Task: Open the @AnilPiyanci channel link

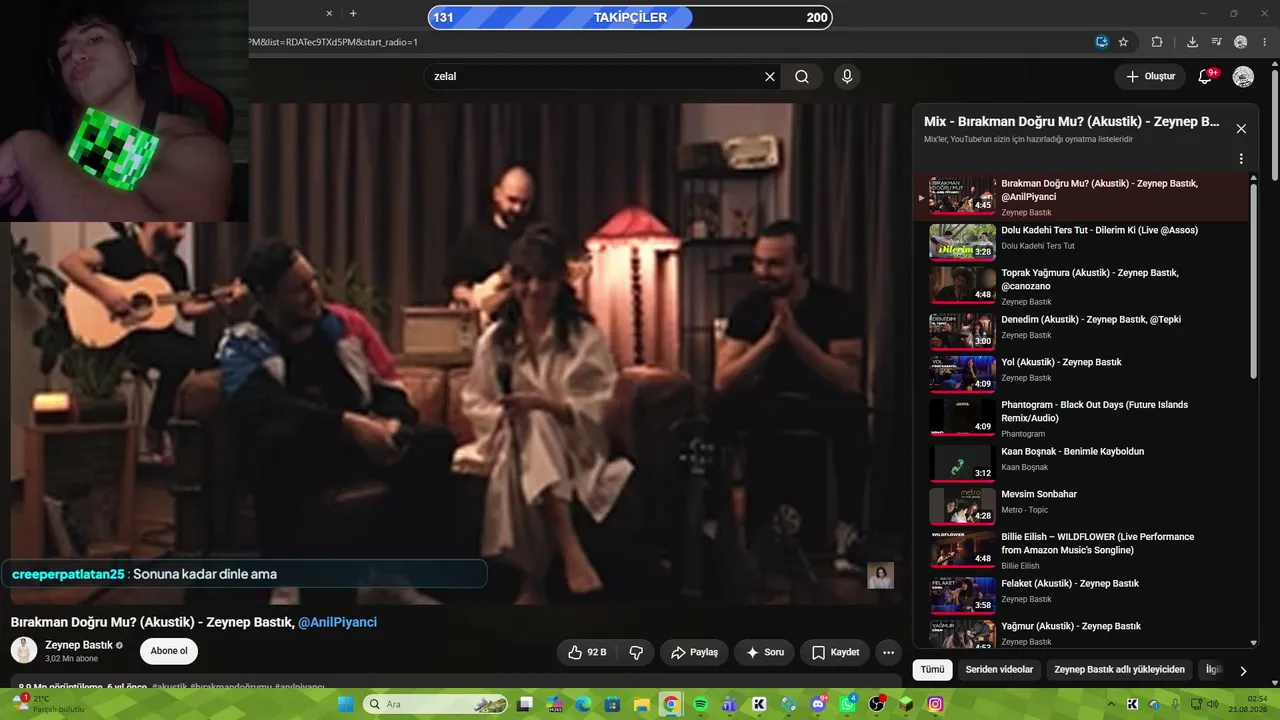Action: point(337,622)
